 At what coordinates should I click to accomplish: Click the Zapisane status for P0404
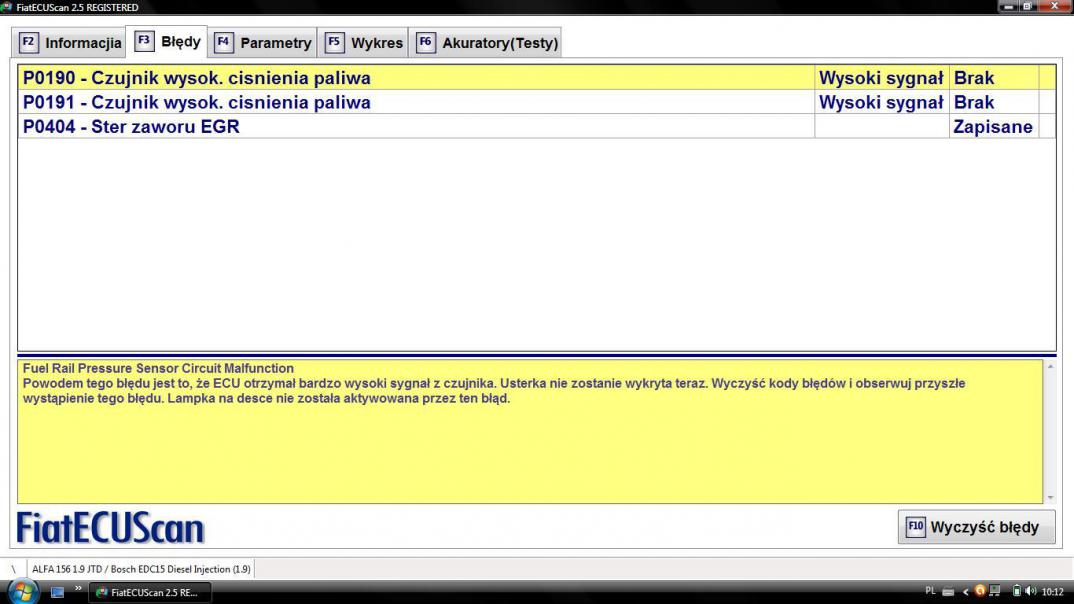993,127
